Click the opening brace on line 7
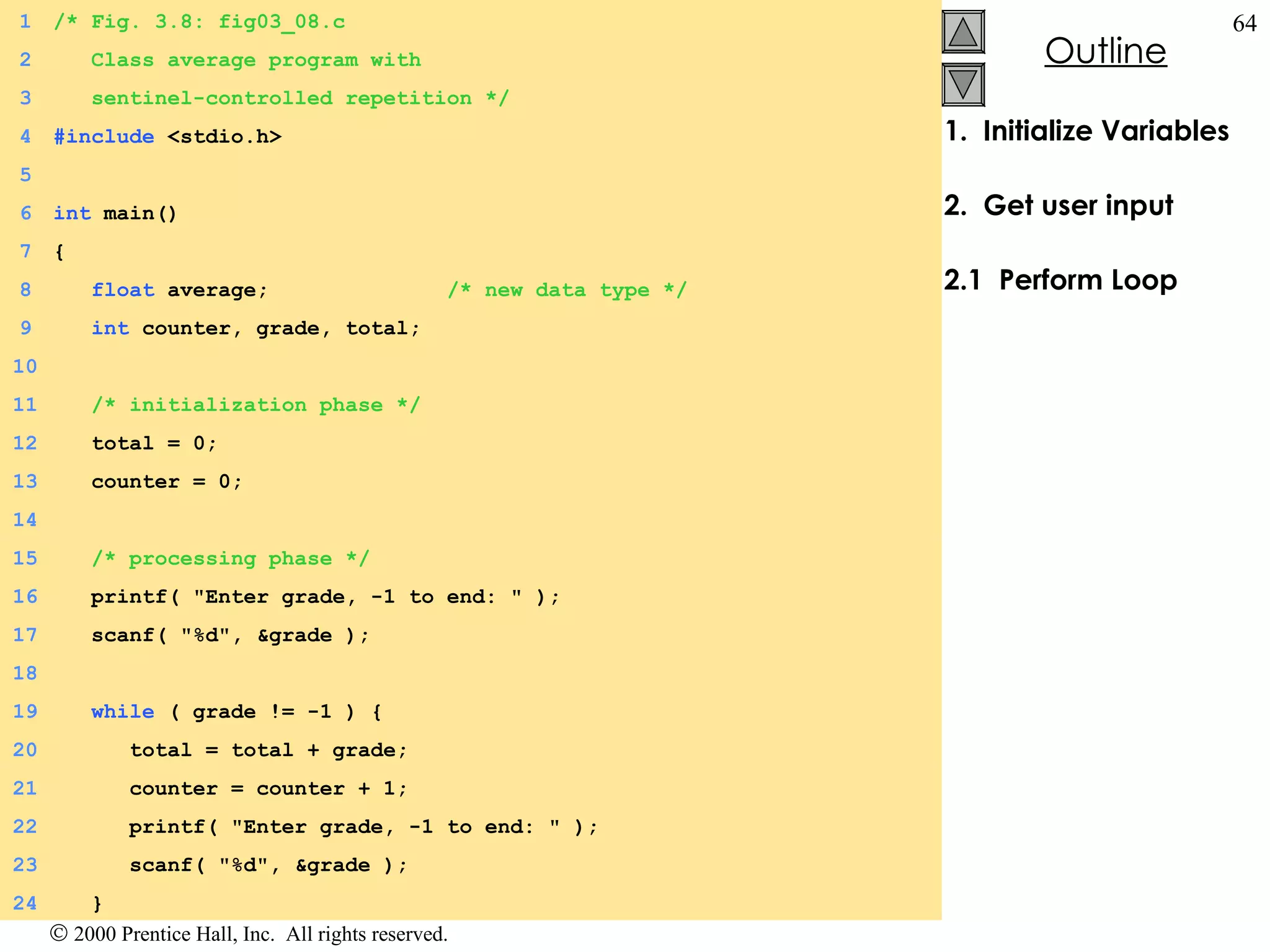The image size is (1270, 952). pos(59,252)
